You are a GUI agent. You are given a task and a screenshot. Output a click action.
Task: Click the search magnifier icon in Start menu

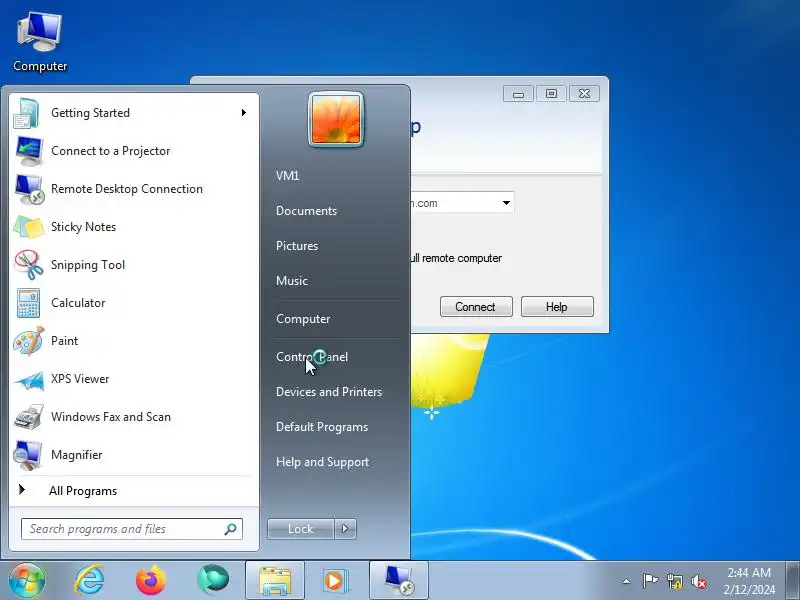[231, 529]
